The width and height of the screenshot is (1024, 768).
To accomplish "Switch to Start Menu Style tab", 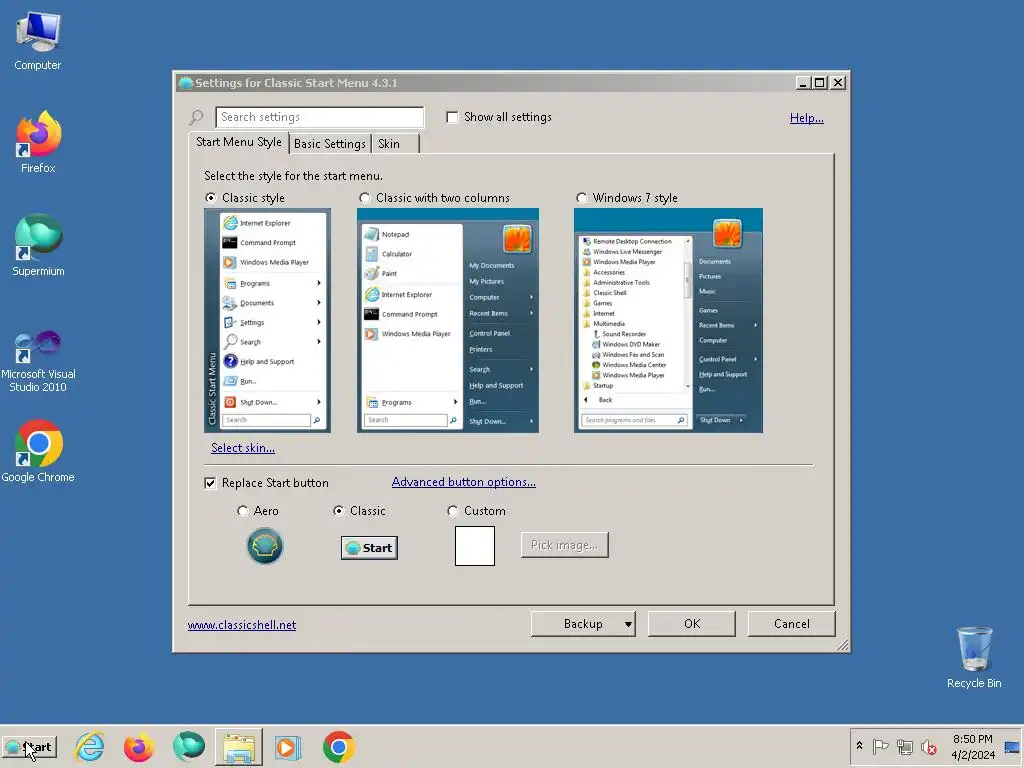I will (238, 142).
